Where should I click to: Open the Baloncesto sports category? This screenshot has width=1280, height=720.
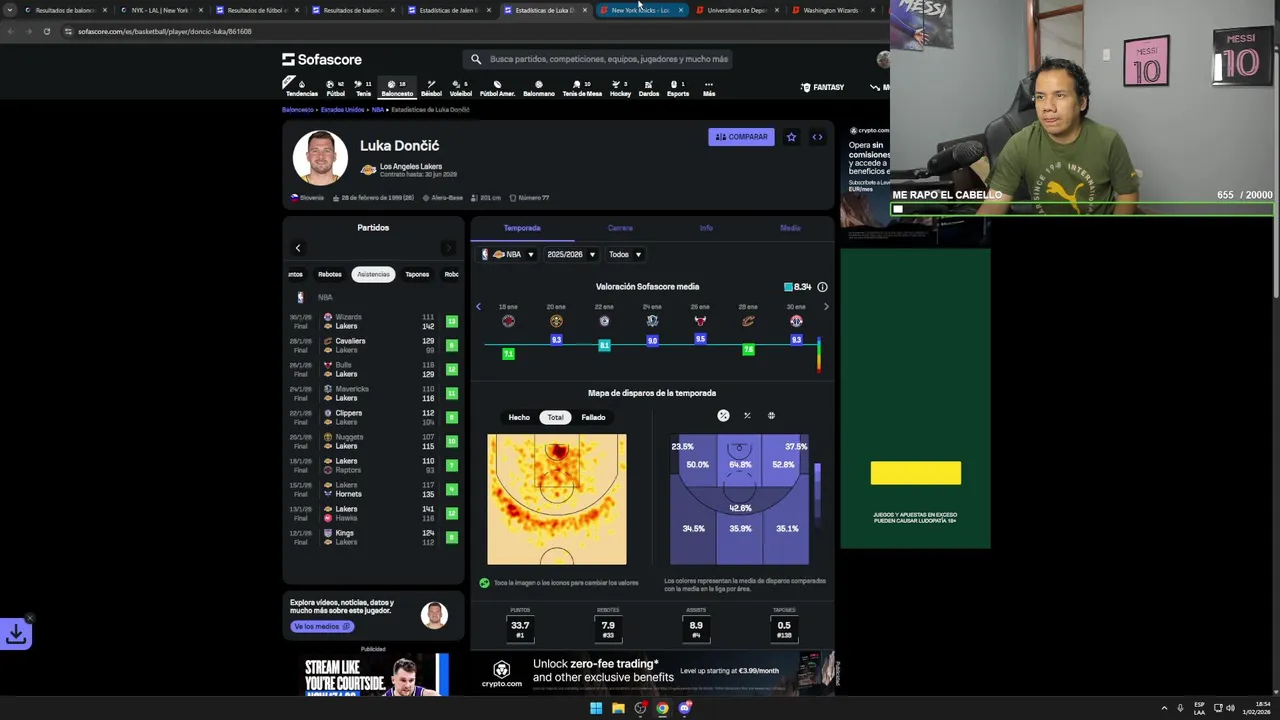click(x=397, y=88)
